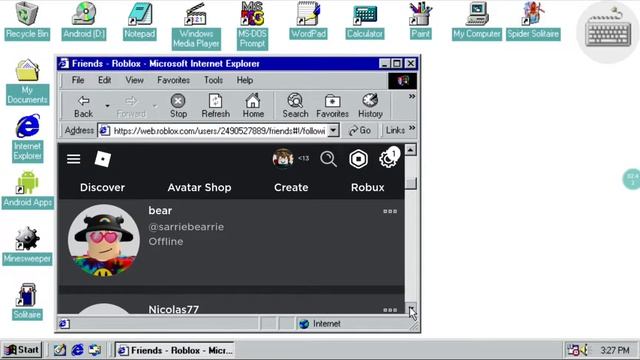Open the Solitaire desktop shortcut
The width and height of the screenshot is (640, 360).
point(27,301)
